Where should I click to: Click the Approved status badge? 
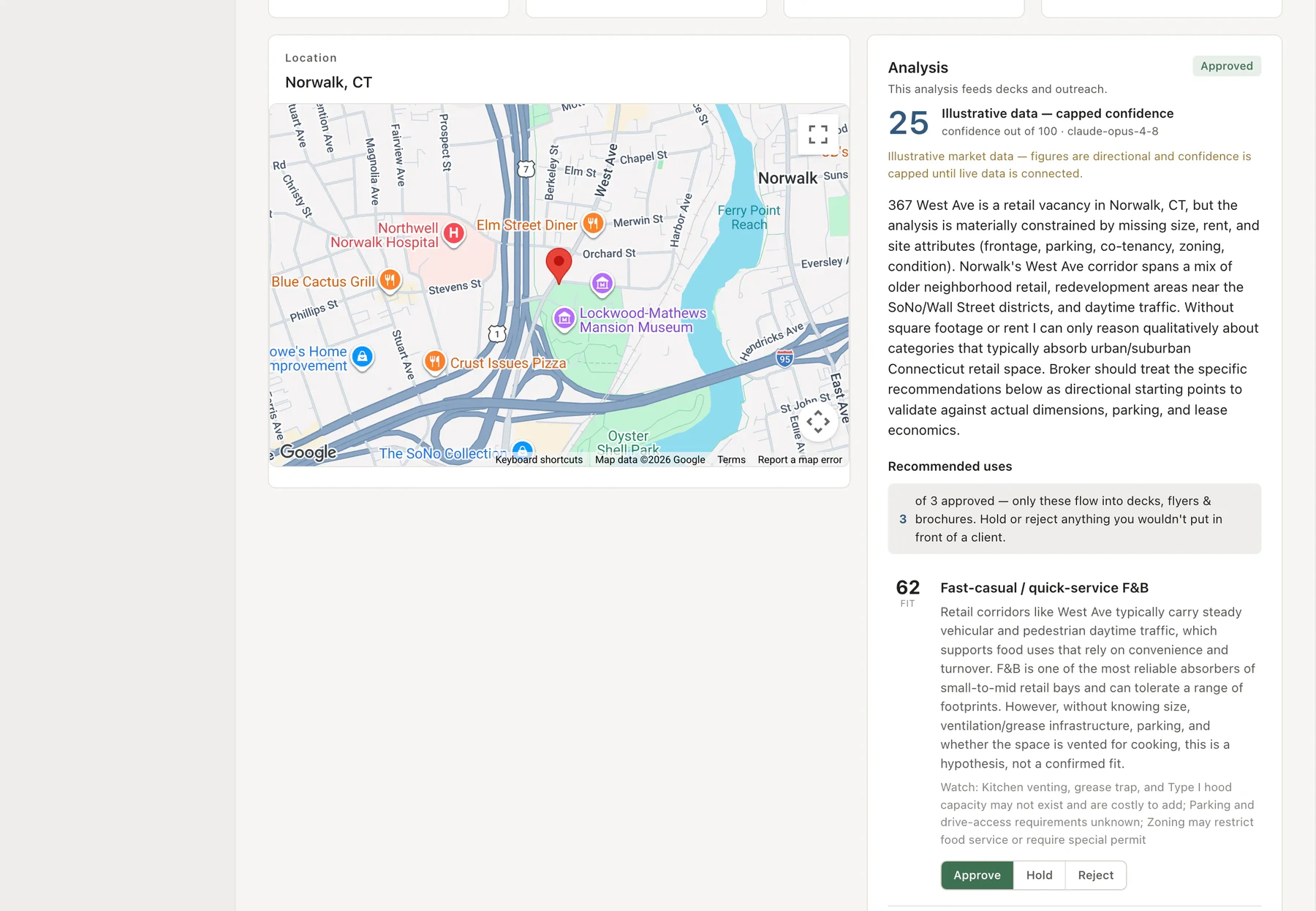tap(1226, 66)
